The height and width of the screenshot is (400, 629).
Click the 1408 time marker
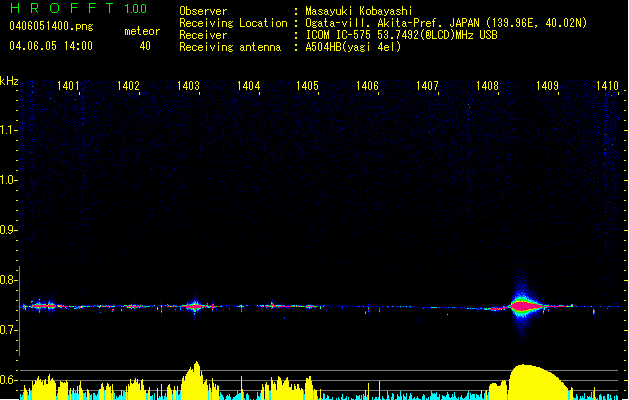[x=487, y=86]
